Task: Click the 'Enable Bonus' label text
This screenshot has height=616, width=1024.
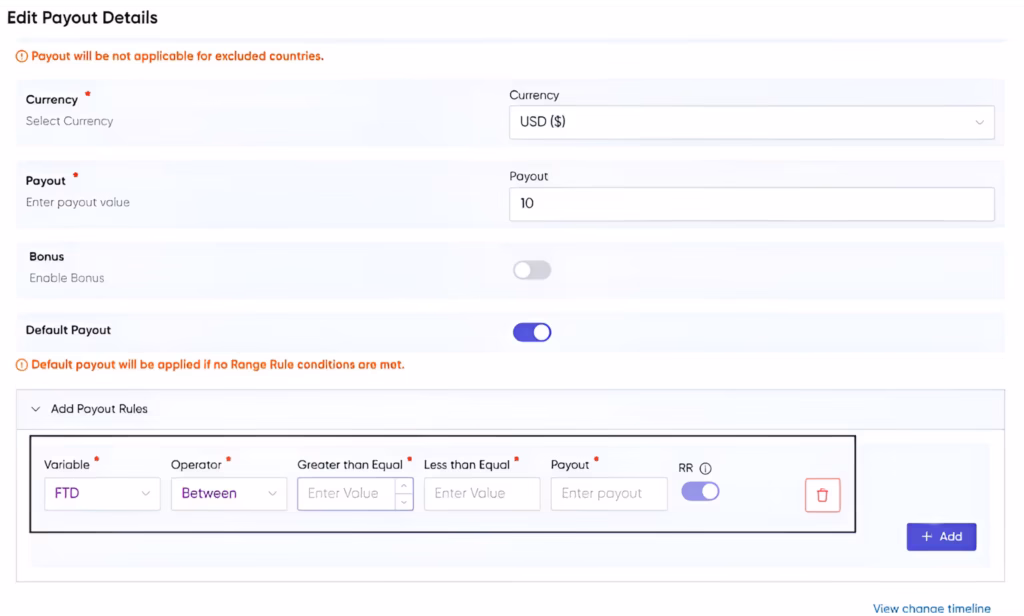Action: click(67, 278)
